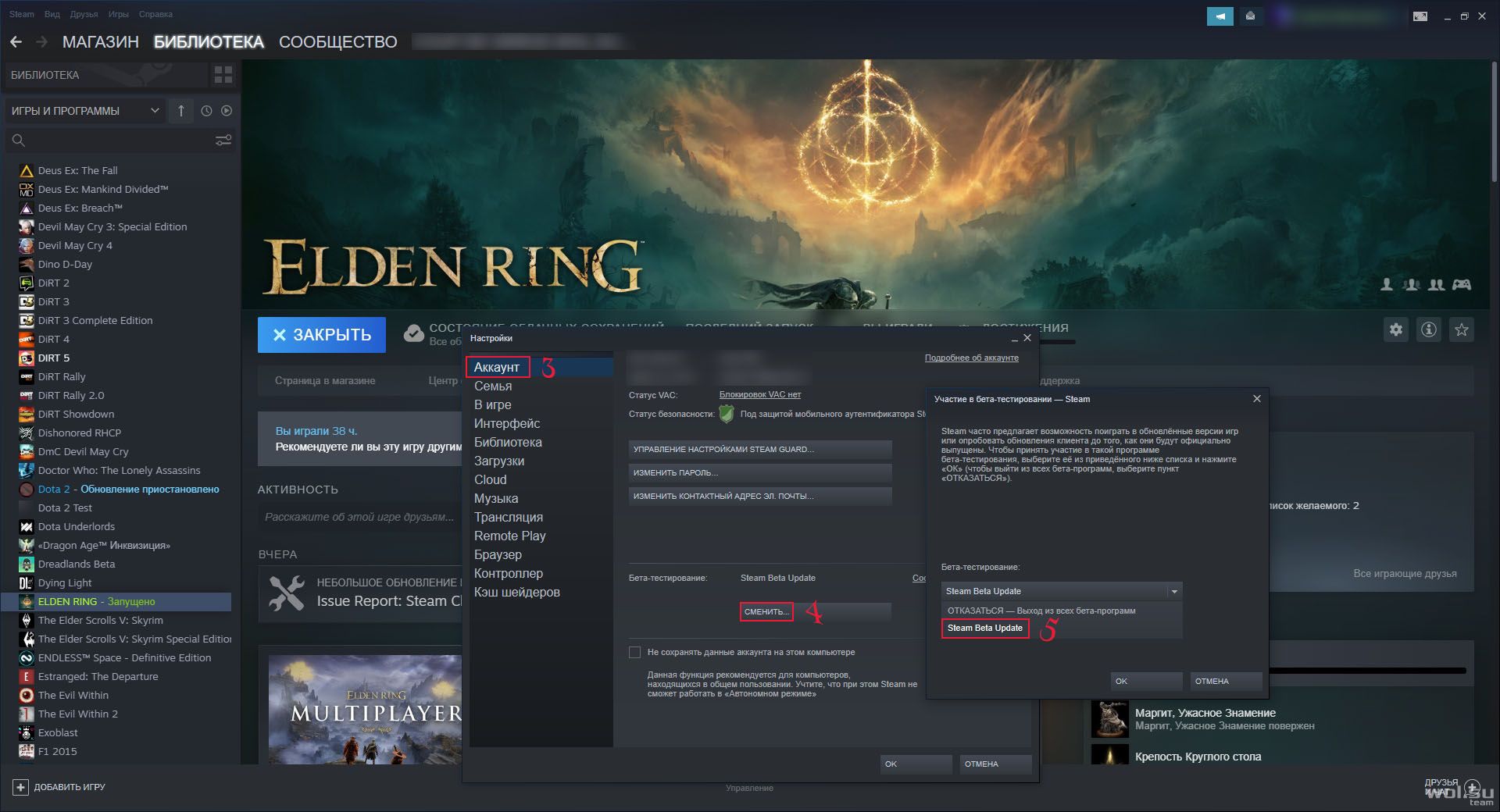Open the Справка menu
Image resolution: width=1500 pixels, height=812 pixels.
[x=155, y=14]
